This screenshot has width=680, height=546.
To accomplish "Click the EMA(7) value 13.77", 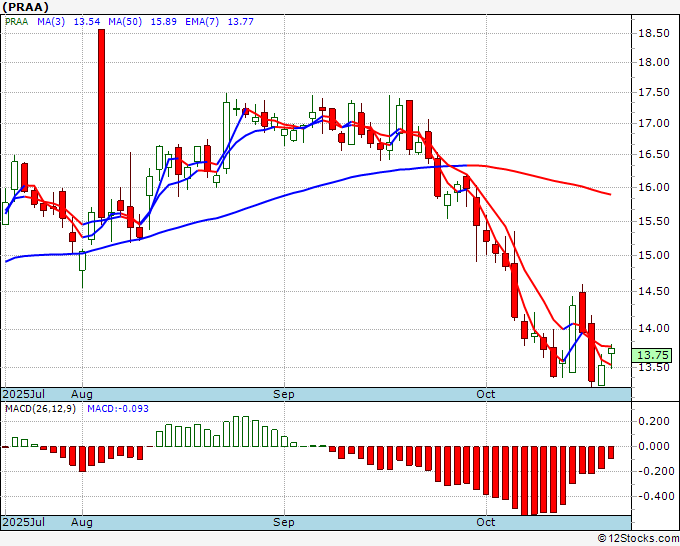I will click(x=241, y=21).
